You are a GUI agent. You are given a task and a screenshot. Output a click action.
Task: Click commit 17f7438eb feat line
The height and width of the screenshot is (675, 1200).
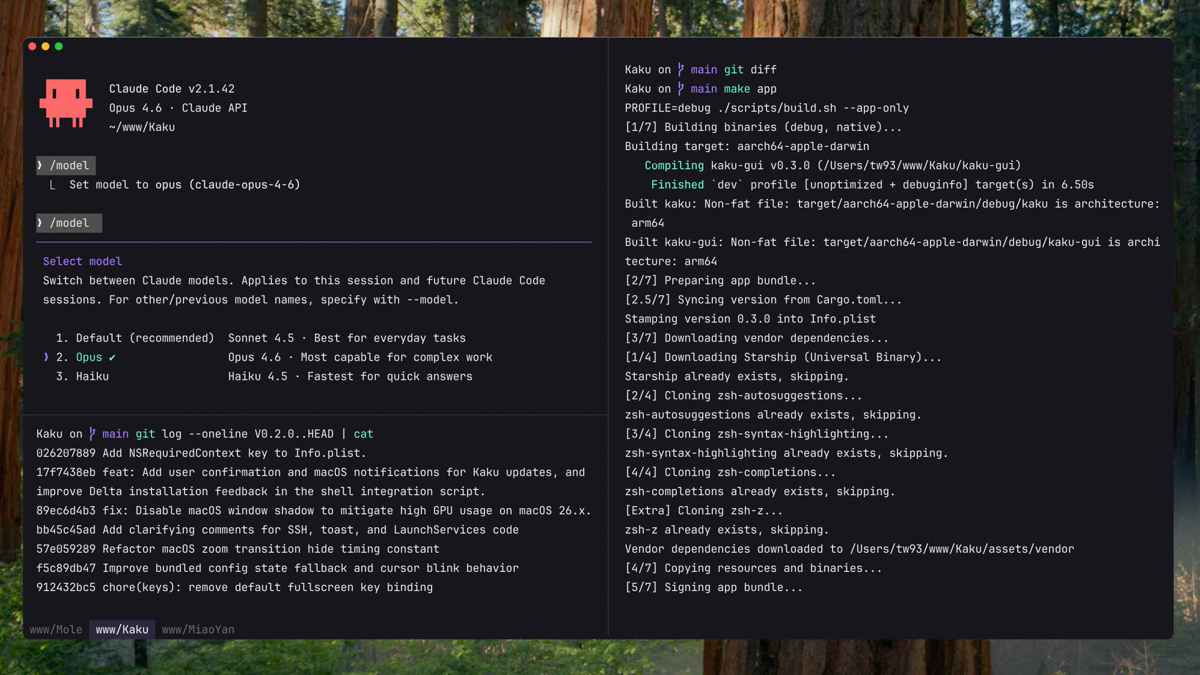point(311,482)
